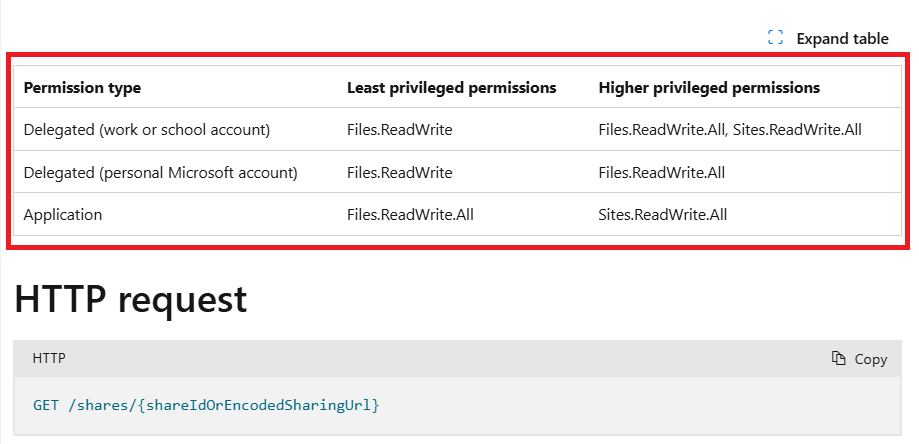Click the "Expand table" text label
Image resolution: width=919 pixels, height=444 pixels.
coord(842,39)
